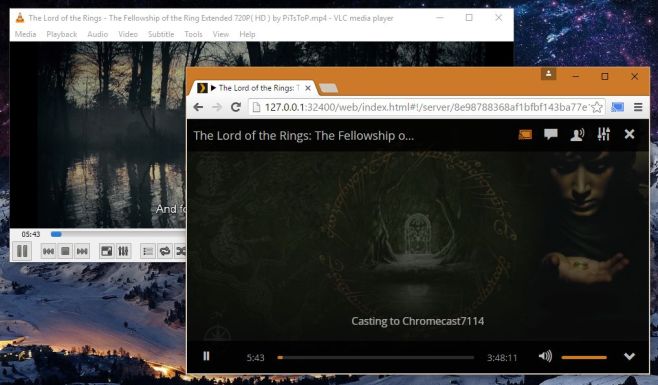
Task: Close the Lord of the Rings browser tab
Action: pyautogui.click(x=308, y=88)
